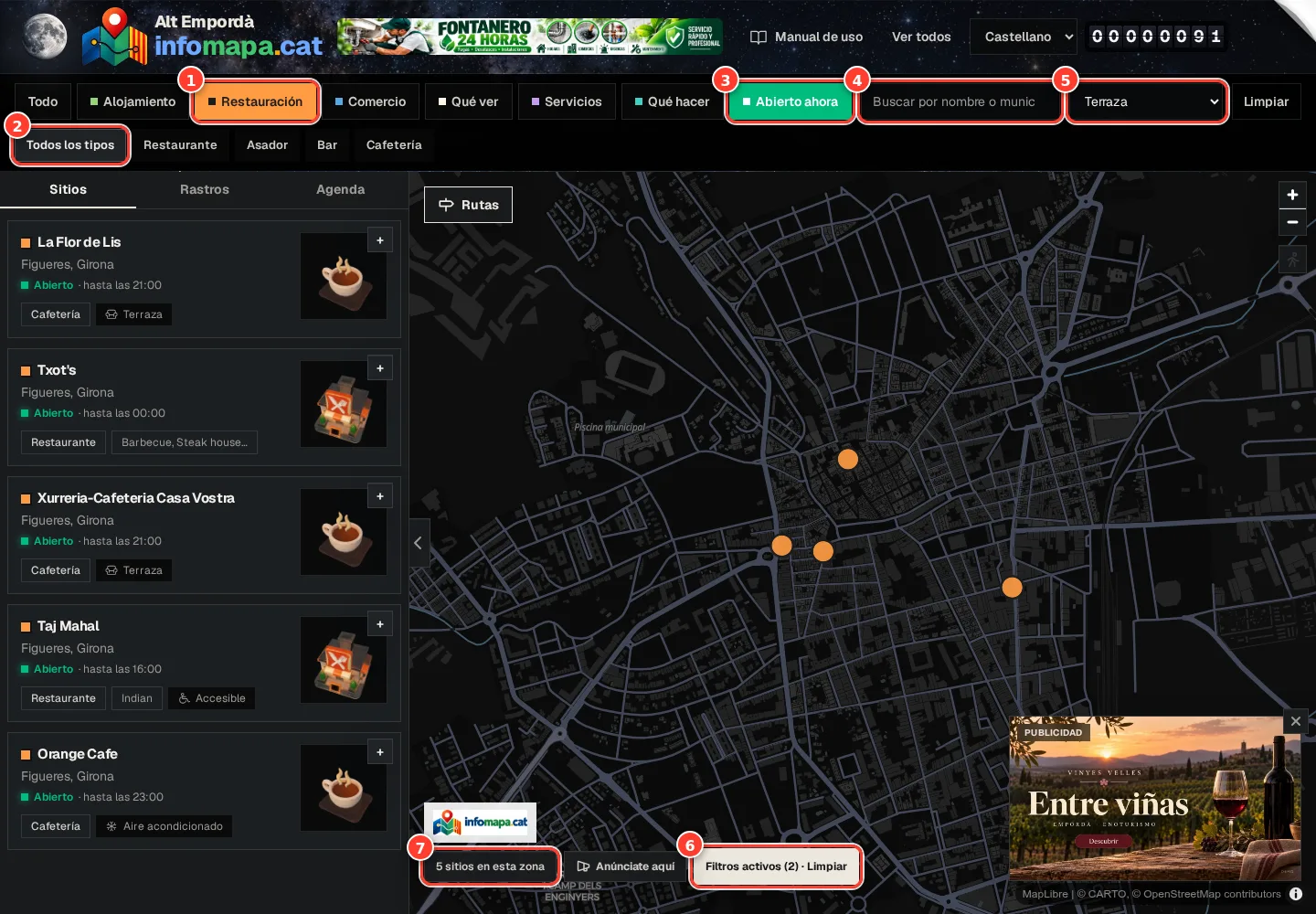Switch to the Agenda tab
The height and width of the screenshot is (914, 1316).
[x=340, y=189]
